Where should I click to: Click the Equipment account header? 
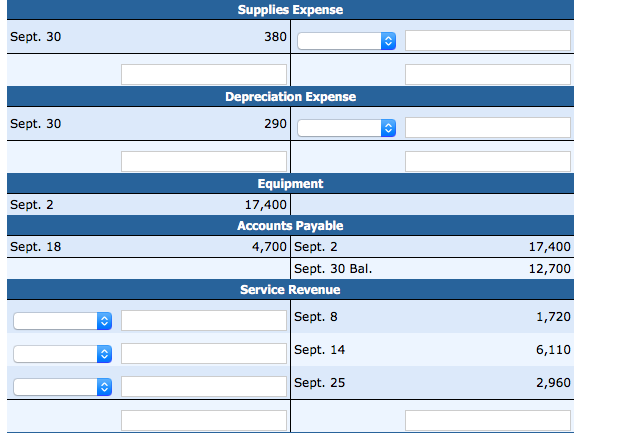[x=290, y=184]
